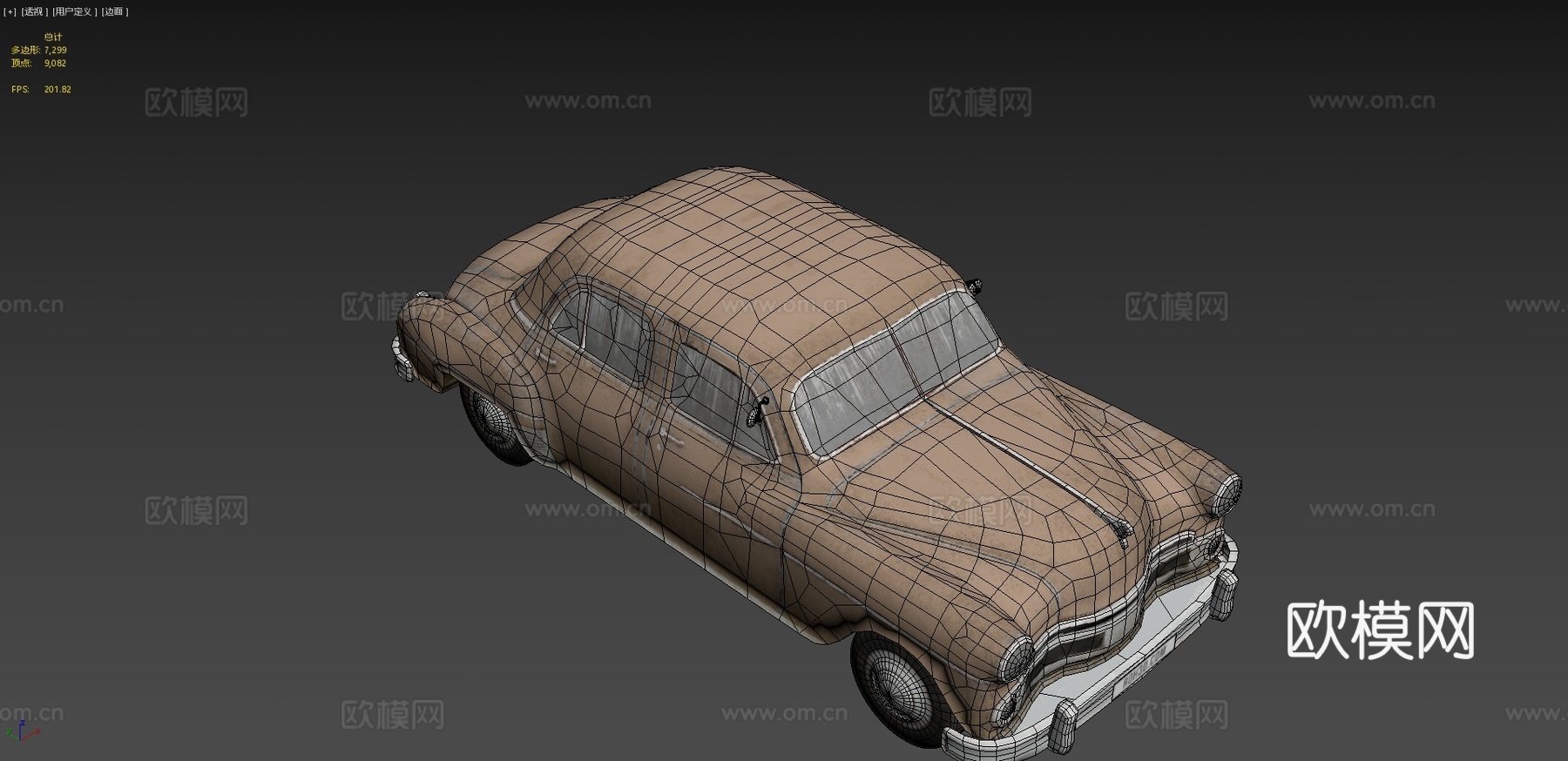Image resolution: width=1568 pixels, height=761 pixels.
Task: Select the polygon count value 7,299
Action: [x=56, y=51]
